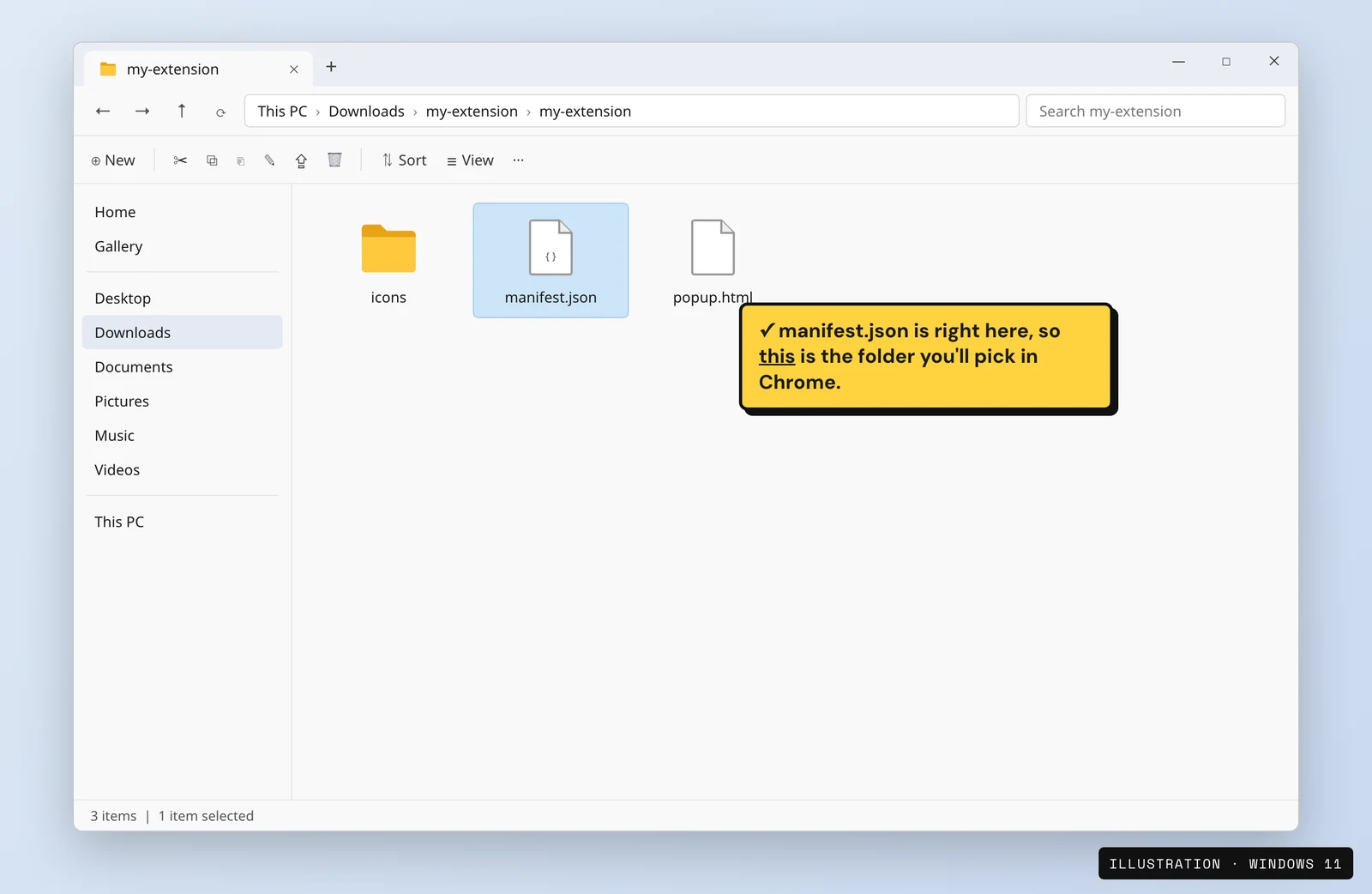Rename the selected file via toolbar
Viewport: 1372px width, 894px height.
(x=269, y=160)
